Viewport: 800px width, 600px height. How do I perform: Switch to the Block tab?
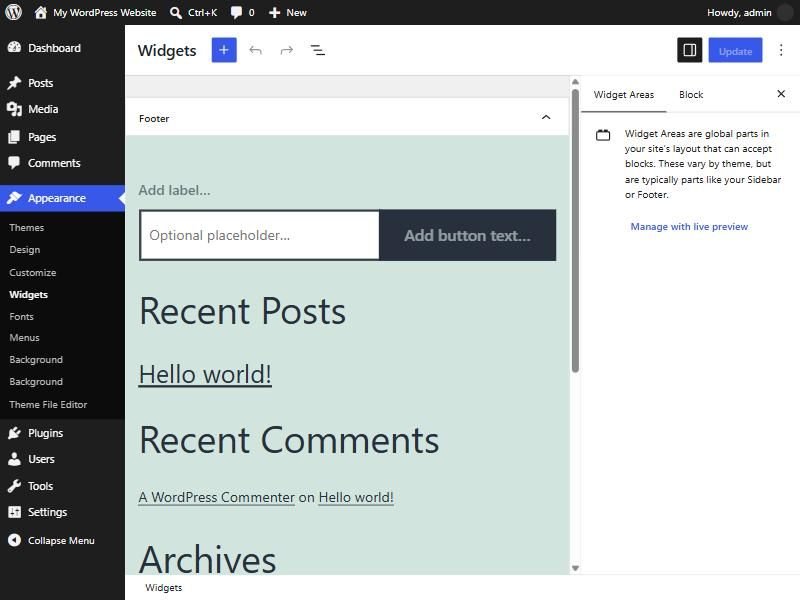click(x=691, y=94)
